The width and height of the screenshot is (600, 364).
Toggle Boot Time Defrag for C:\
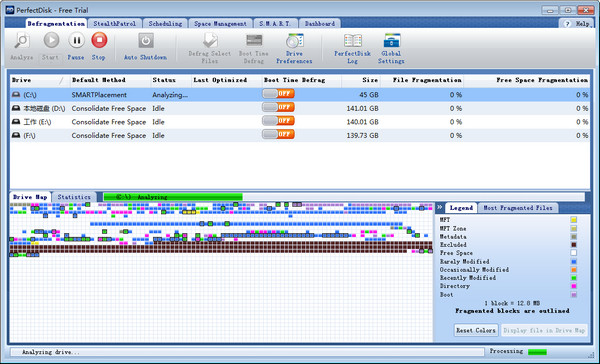[x=278, y=94]
